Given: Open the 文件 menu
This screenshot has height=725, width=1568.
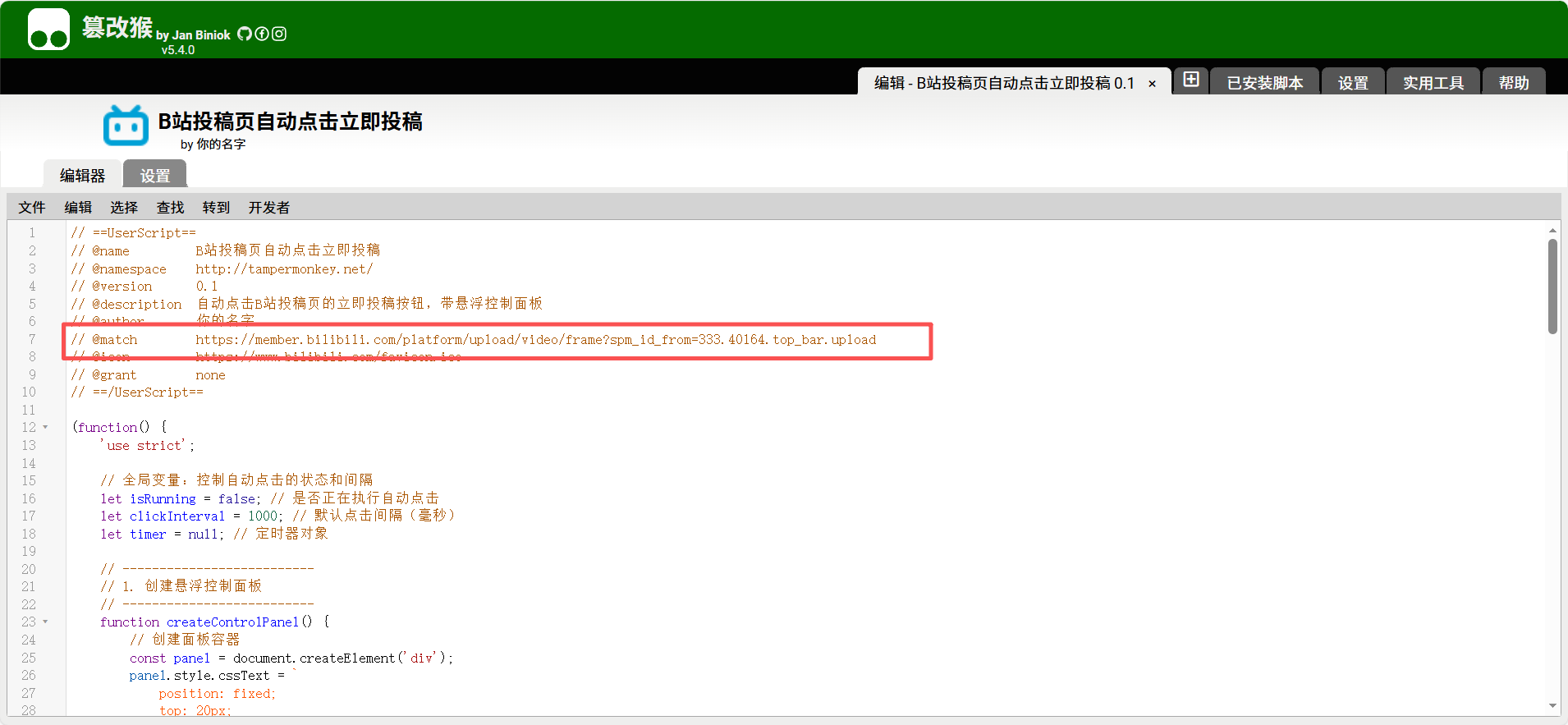Looking at the screenshot, I should click(x=32, y=208).
